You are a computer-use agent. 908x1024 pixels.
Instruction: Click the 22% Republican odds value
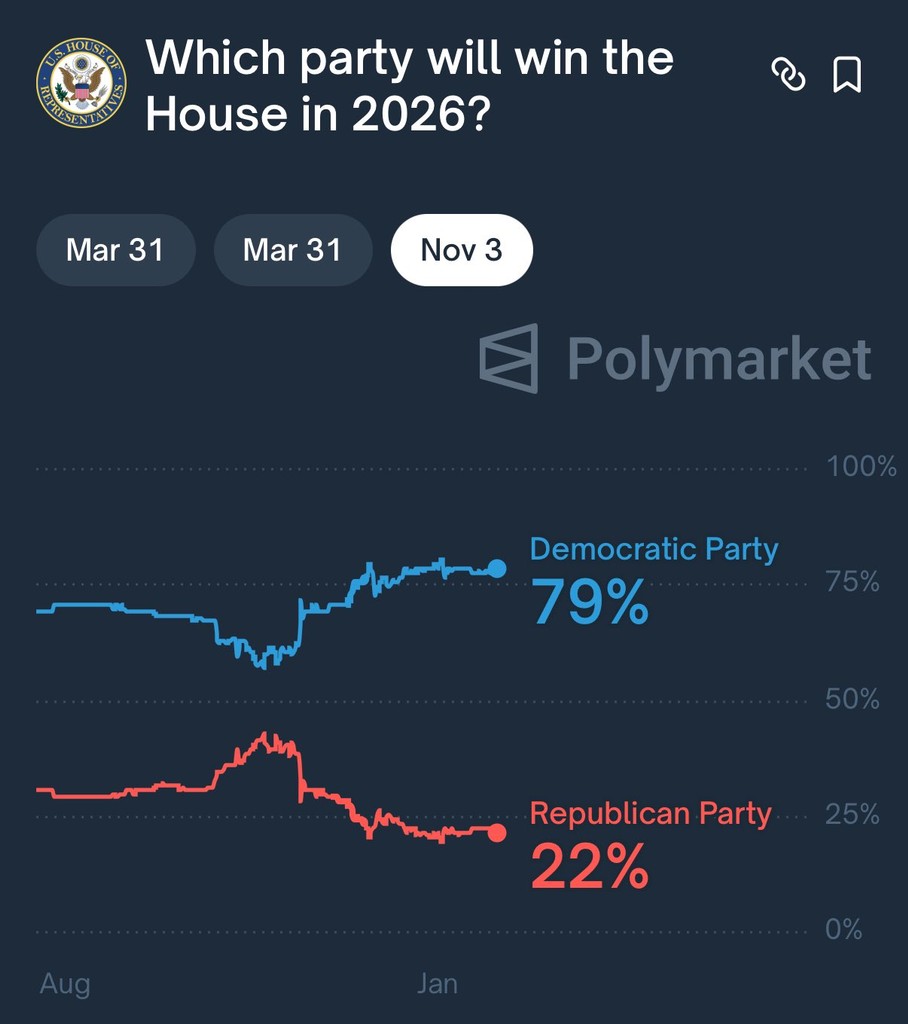coord(589,866)
